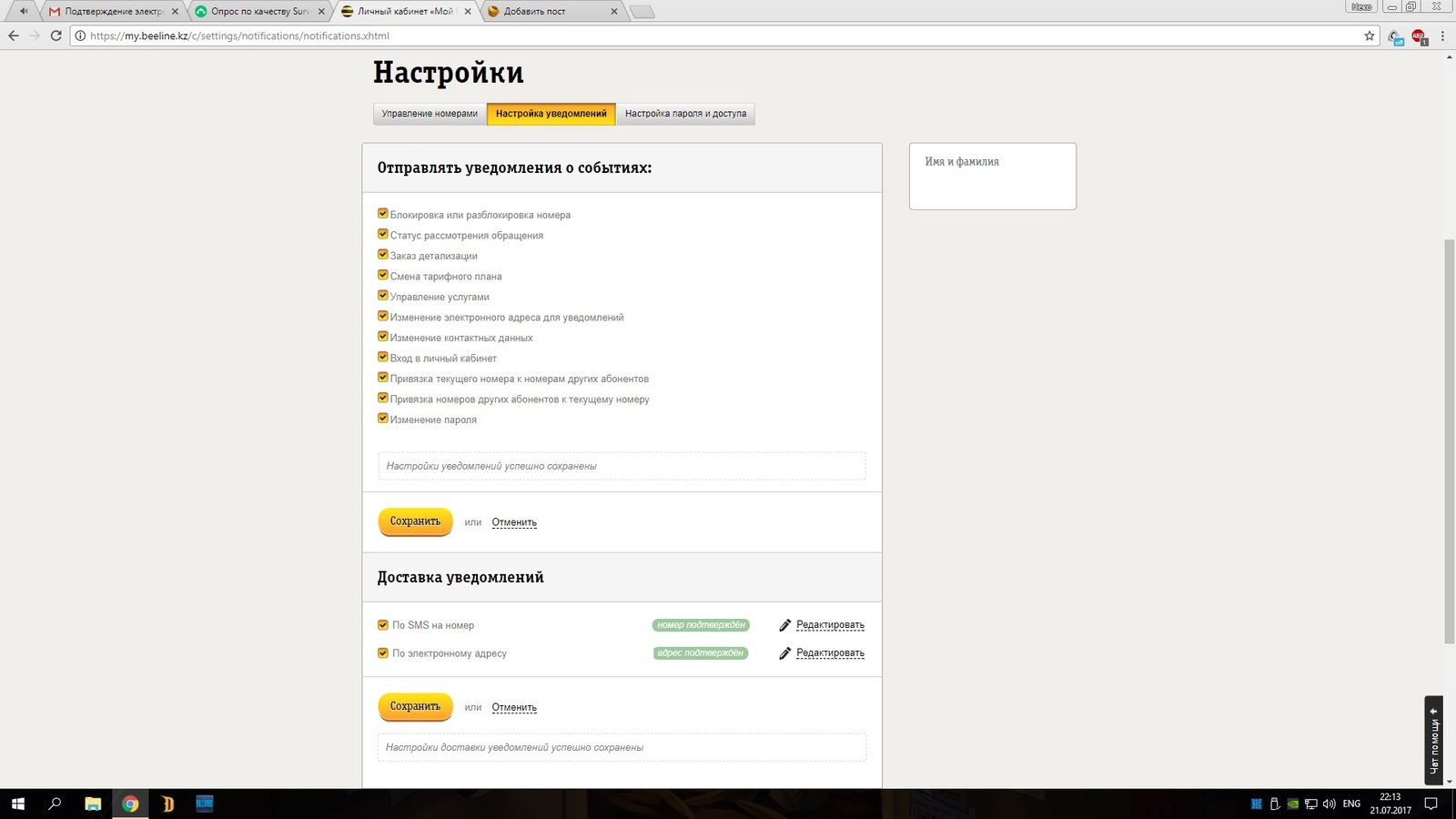Close the Gmail 'Подтверждение электр' tab

(x=175, y=12)
